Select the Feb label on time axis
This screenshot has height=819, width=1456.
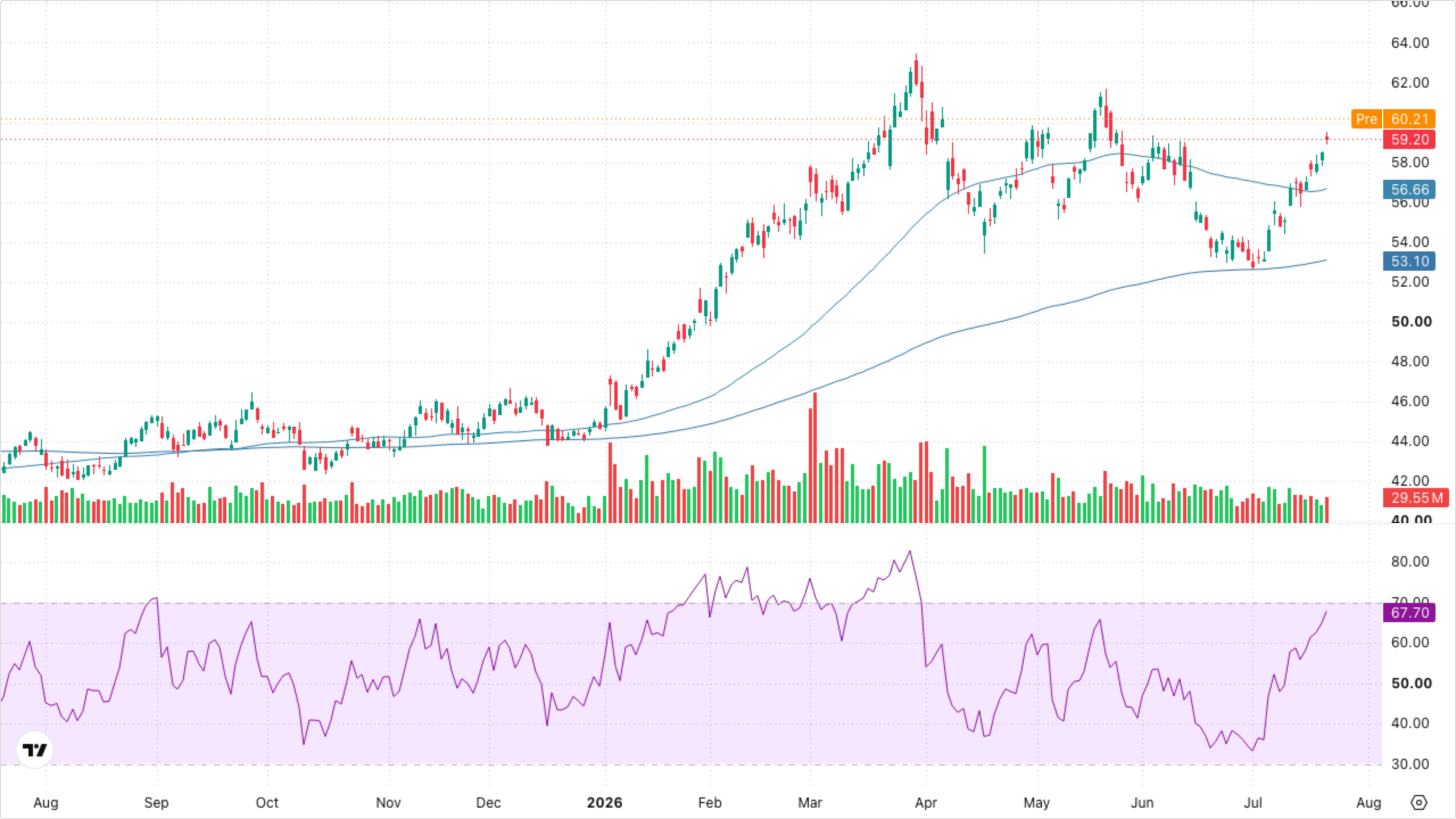[x=710, y=803]
